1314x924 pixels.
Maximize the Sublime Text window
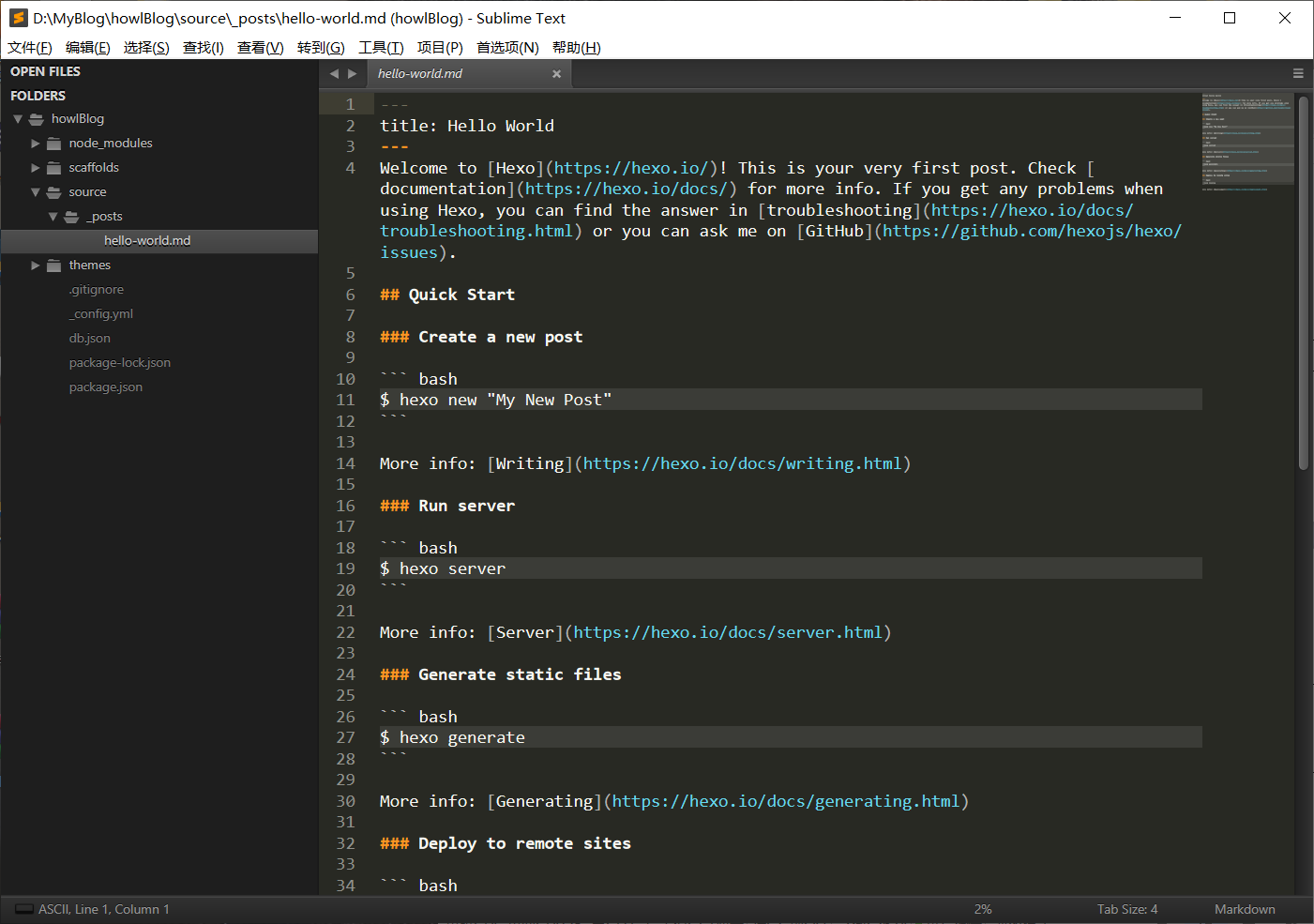click(x=1230, y=18)
